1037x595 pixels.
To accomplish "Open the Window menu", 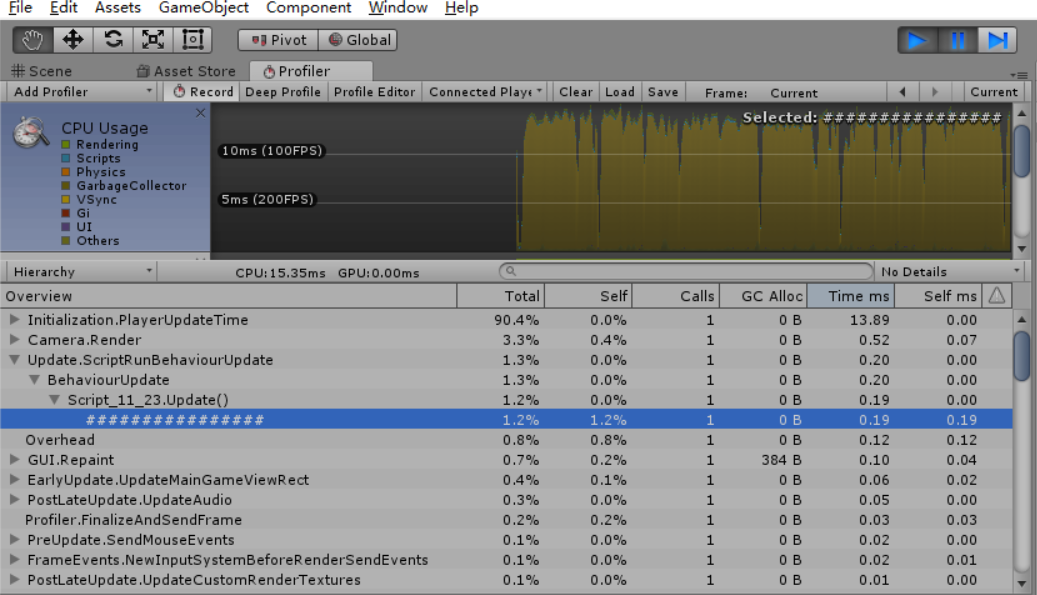I will [x=397, y=8].
